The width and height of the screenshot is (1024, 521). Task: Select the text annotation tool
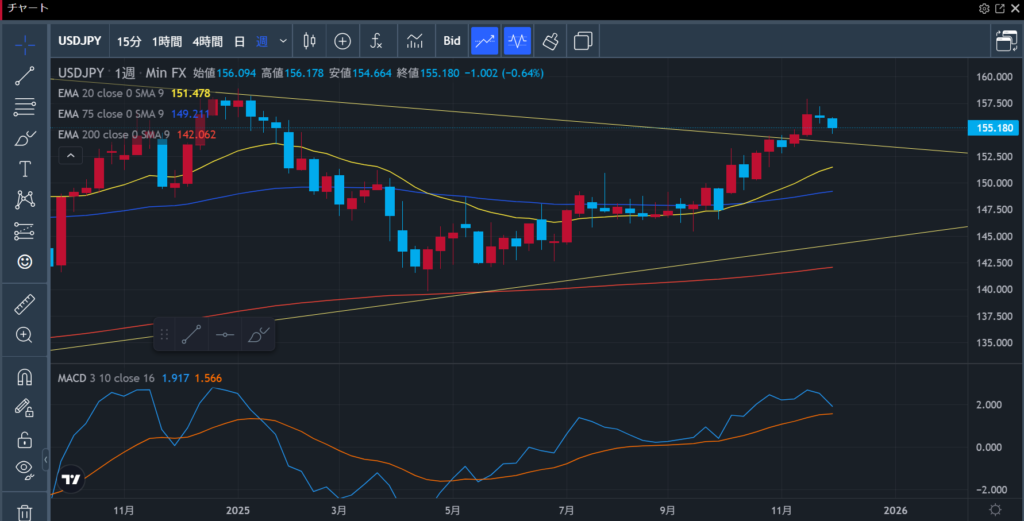(x=25, y=168)
